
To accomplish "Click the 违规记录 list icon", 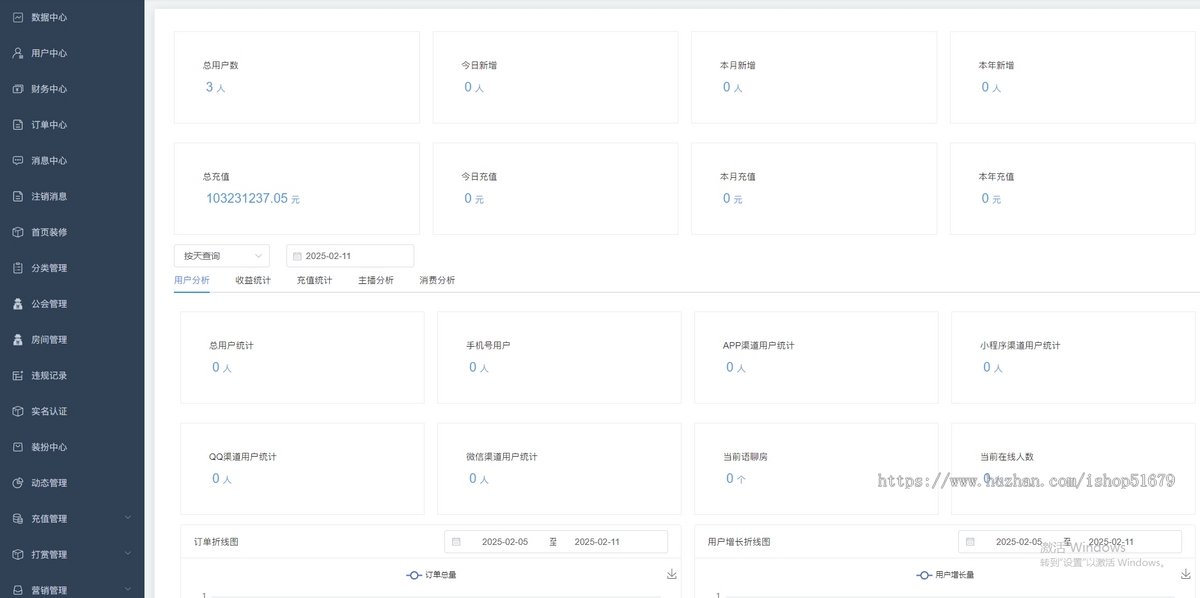I will [18, 376].
